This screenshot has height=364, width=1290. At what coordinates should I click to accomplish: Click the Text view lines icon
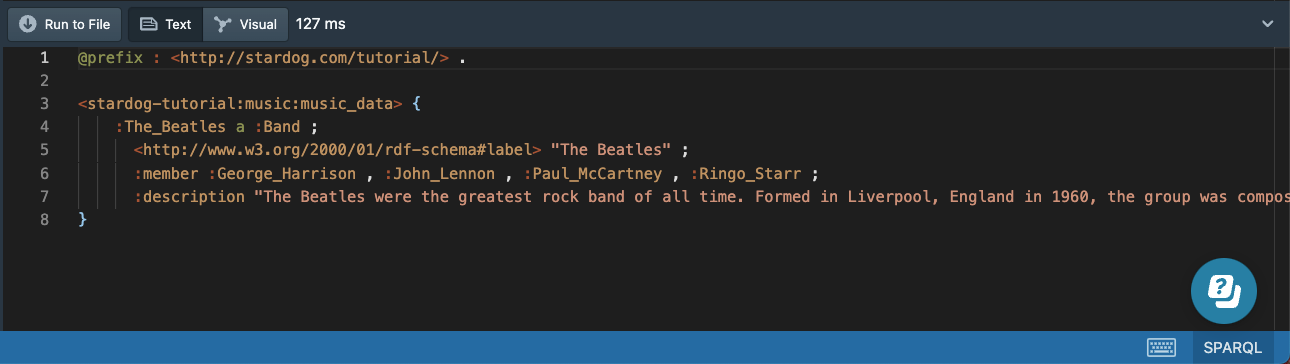pos(148,24)
